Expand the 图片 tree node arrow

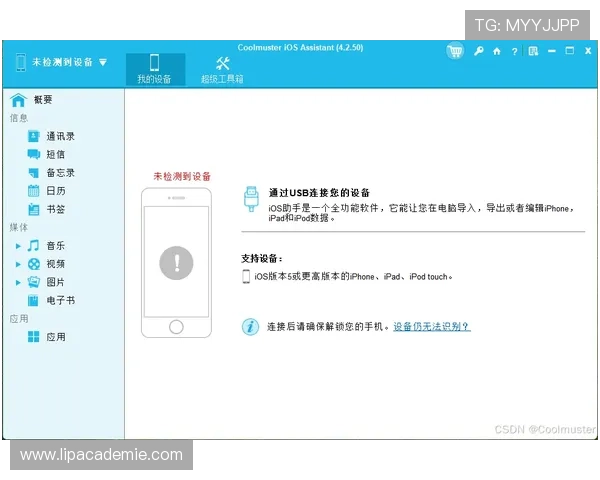18,282
